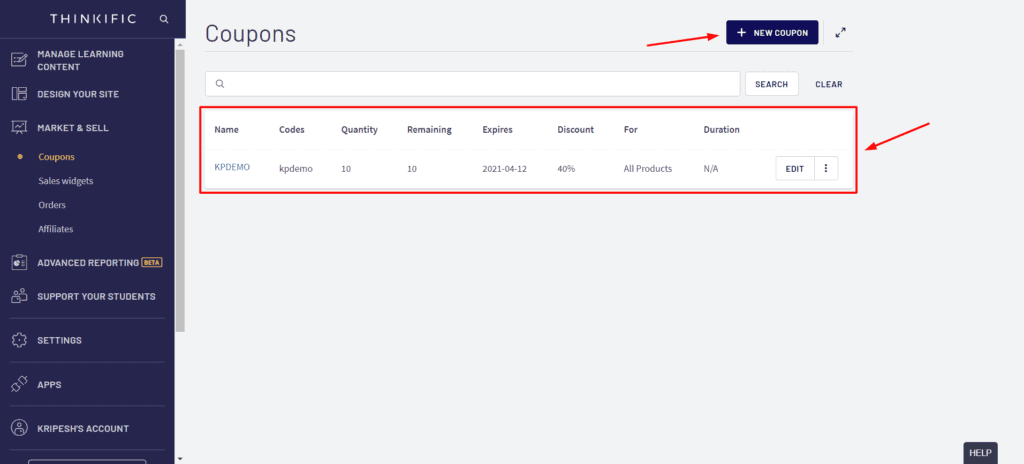Click the Apps plug icon

pos(19,384)
